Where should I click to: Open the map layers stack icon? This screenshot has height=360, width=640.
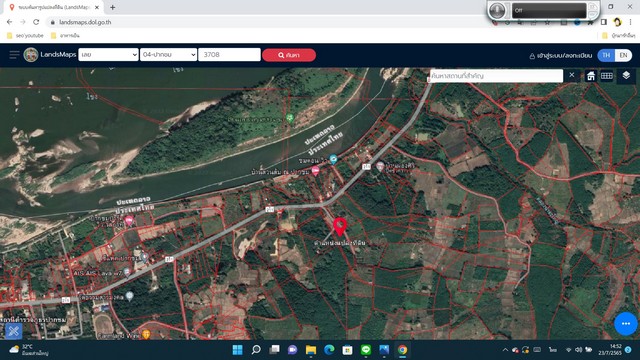[626, 76]
